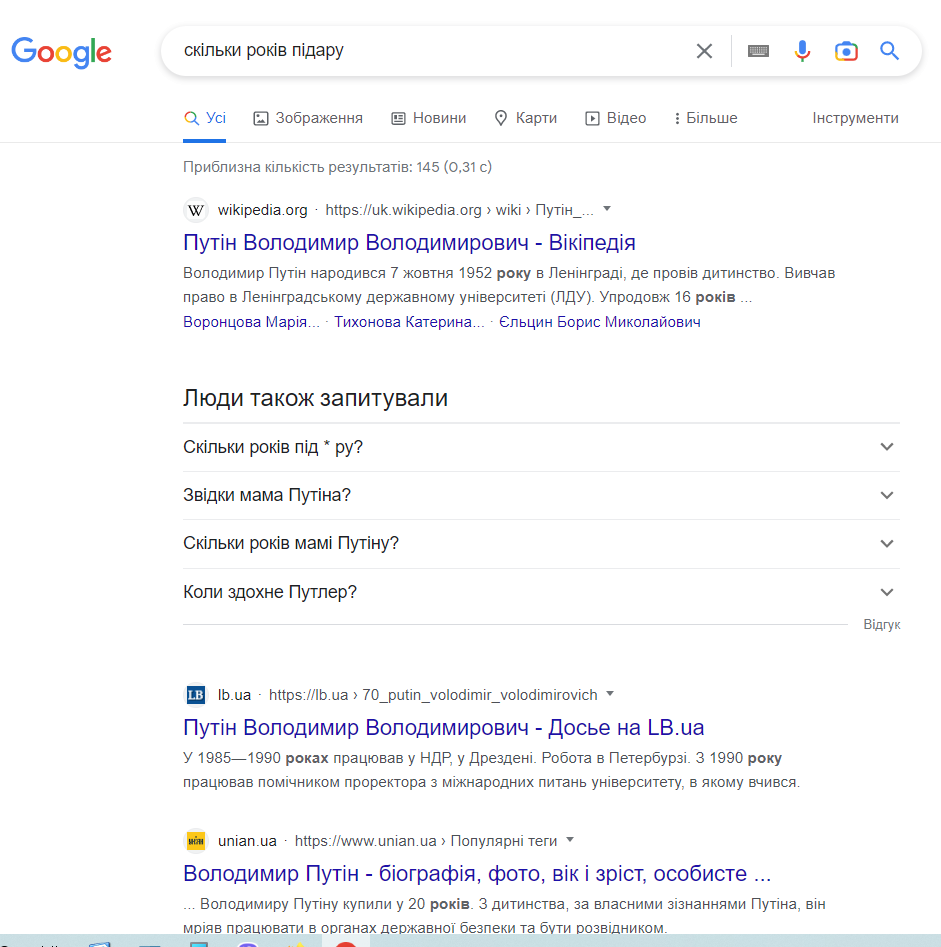Click the unian.ua favicon
This screenshot has height=947, width=941.
(196, 841)
